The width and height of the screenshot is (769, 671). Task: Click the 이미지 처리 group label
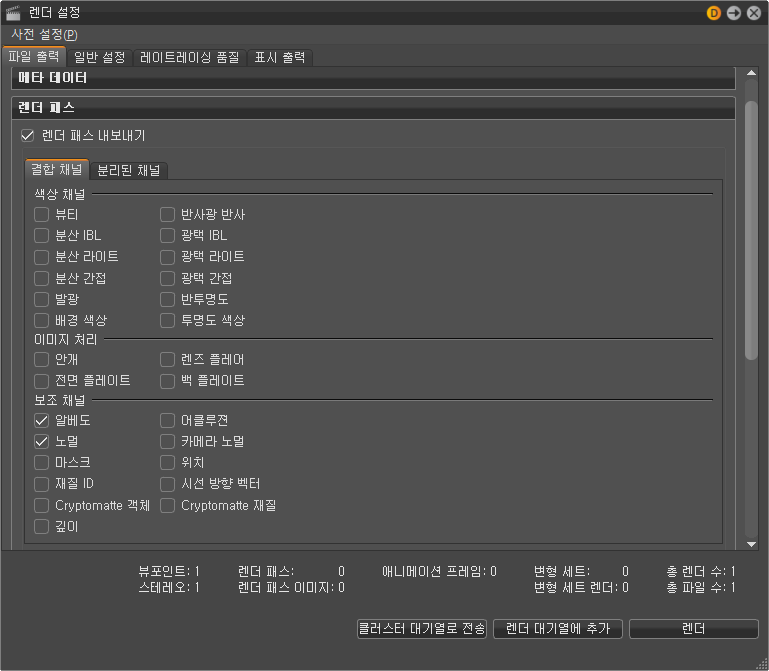click(66, 339)
